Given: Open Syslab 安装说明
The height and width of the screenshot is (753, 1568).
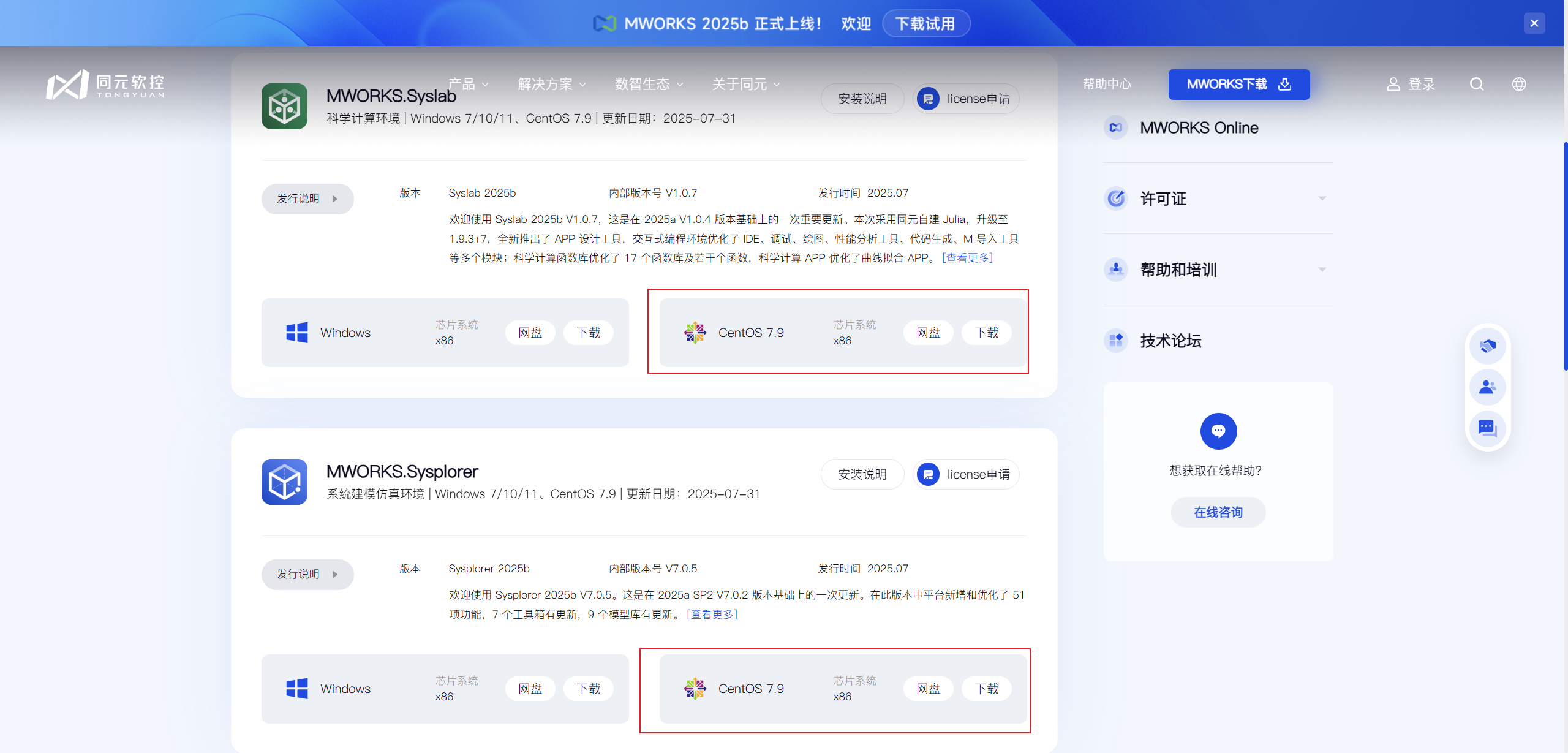Looking at the screenshot, I should [862, 99].
